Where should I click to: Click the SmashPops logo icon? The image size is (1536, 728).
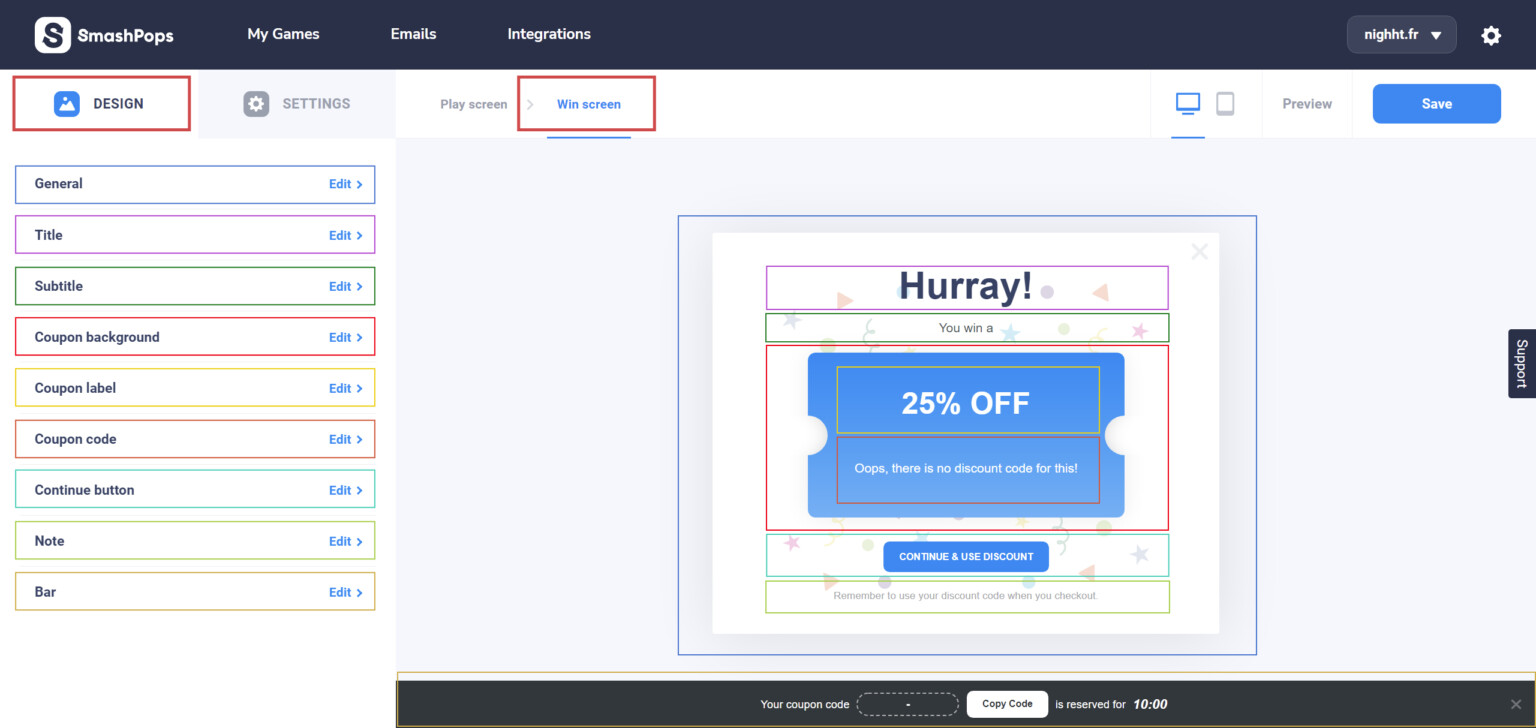point(52,35)
